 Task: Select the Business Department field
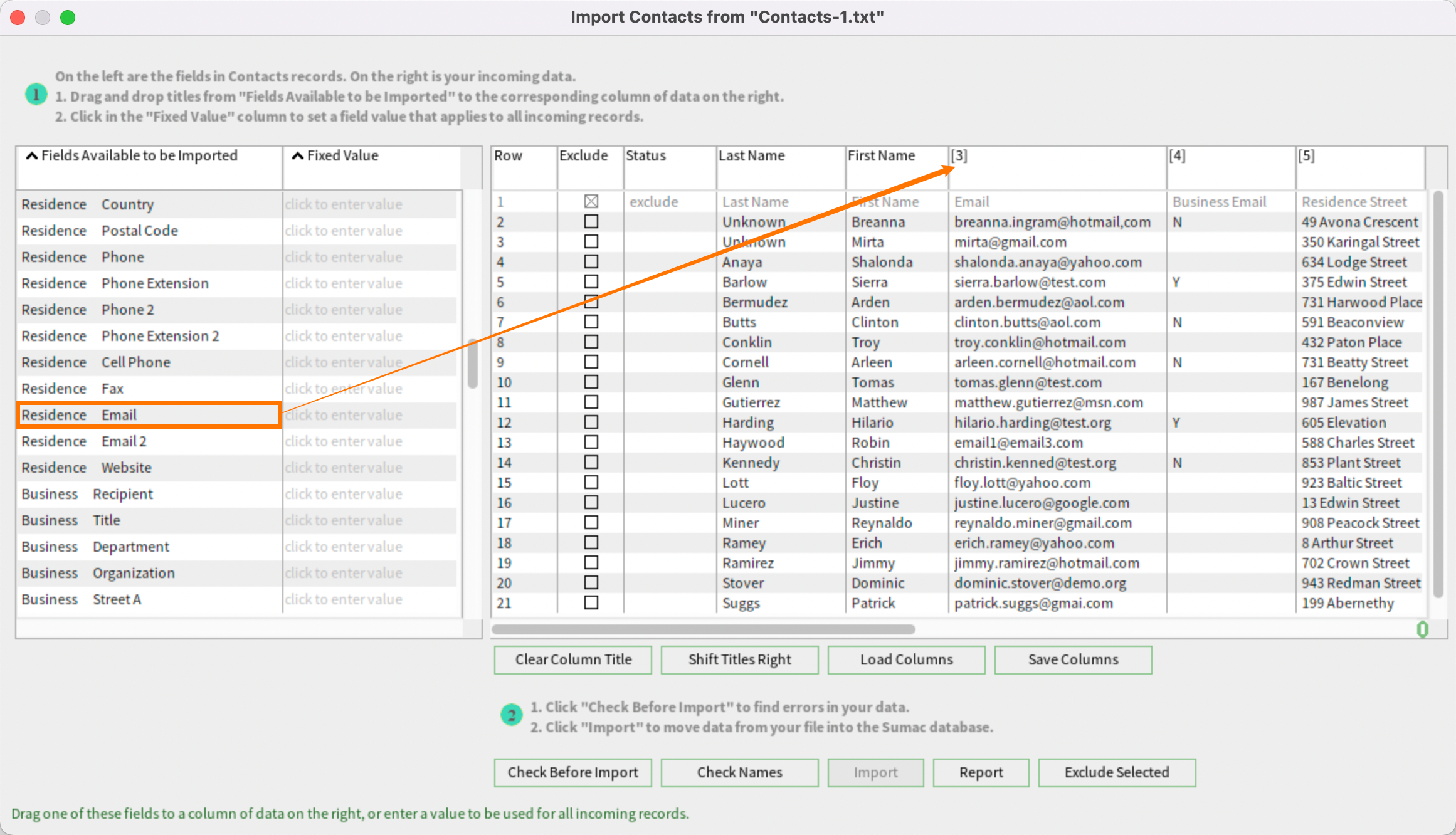(149, 547)
